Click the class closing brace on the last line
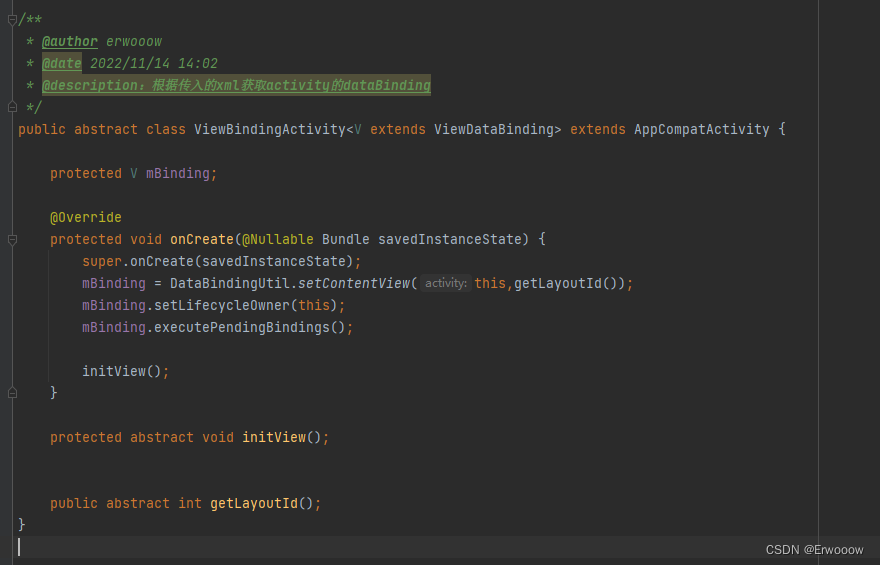Viewport: 880px width, 565px height. click(x=21, y=525)
